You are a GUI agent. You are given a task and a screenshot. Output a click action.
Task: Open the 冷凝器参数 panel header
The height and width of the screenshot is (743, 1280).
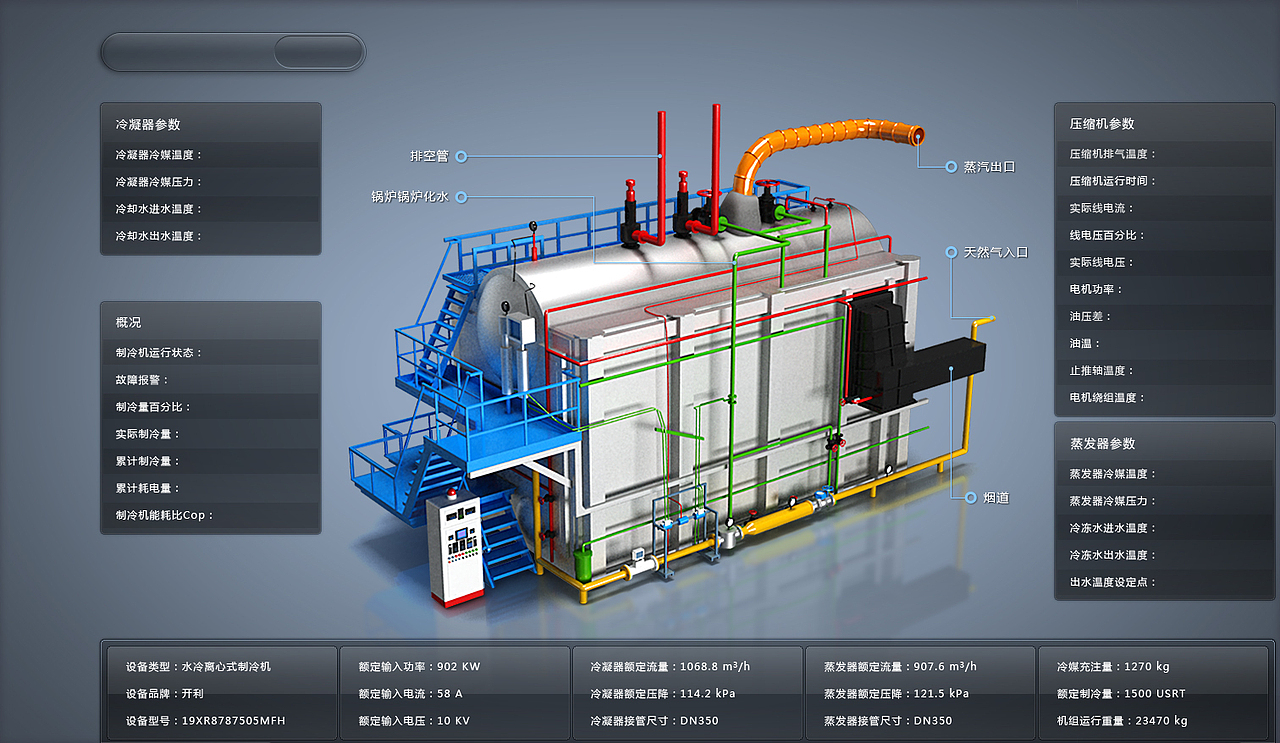pyautogui.click(x=211, y=124)
